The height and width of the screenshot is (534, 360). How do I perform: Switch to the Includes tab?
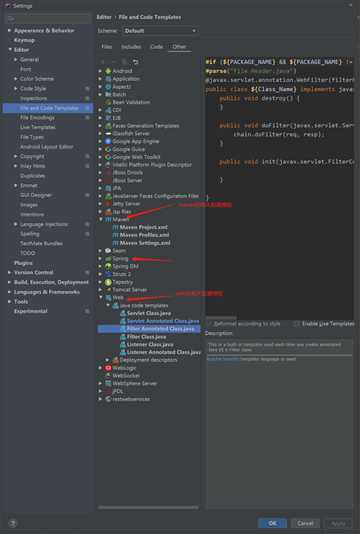[x=131, y=47]
